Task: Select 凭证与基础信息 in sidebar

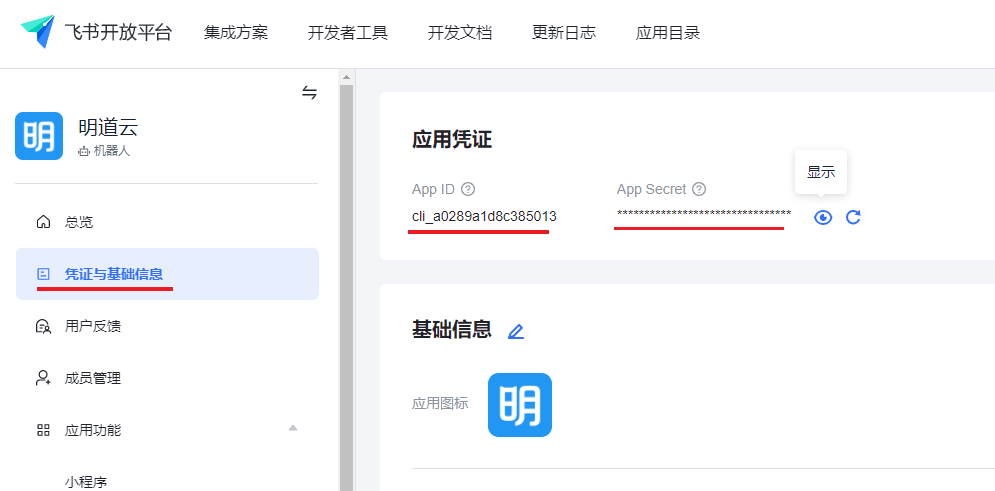Action: point(167,274)
